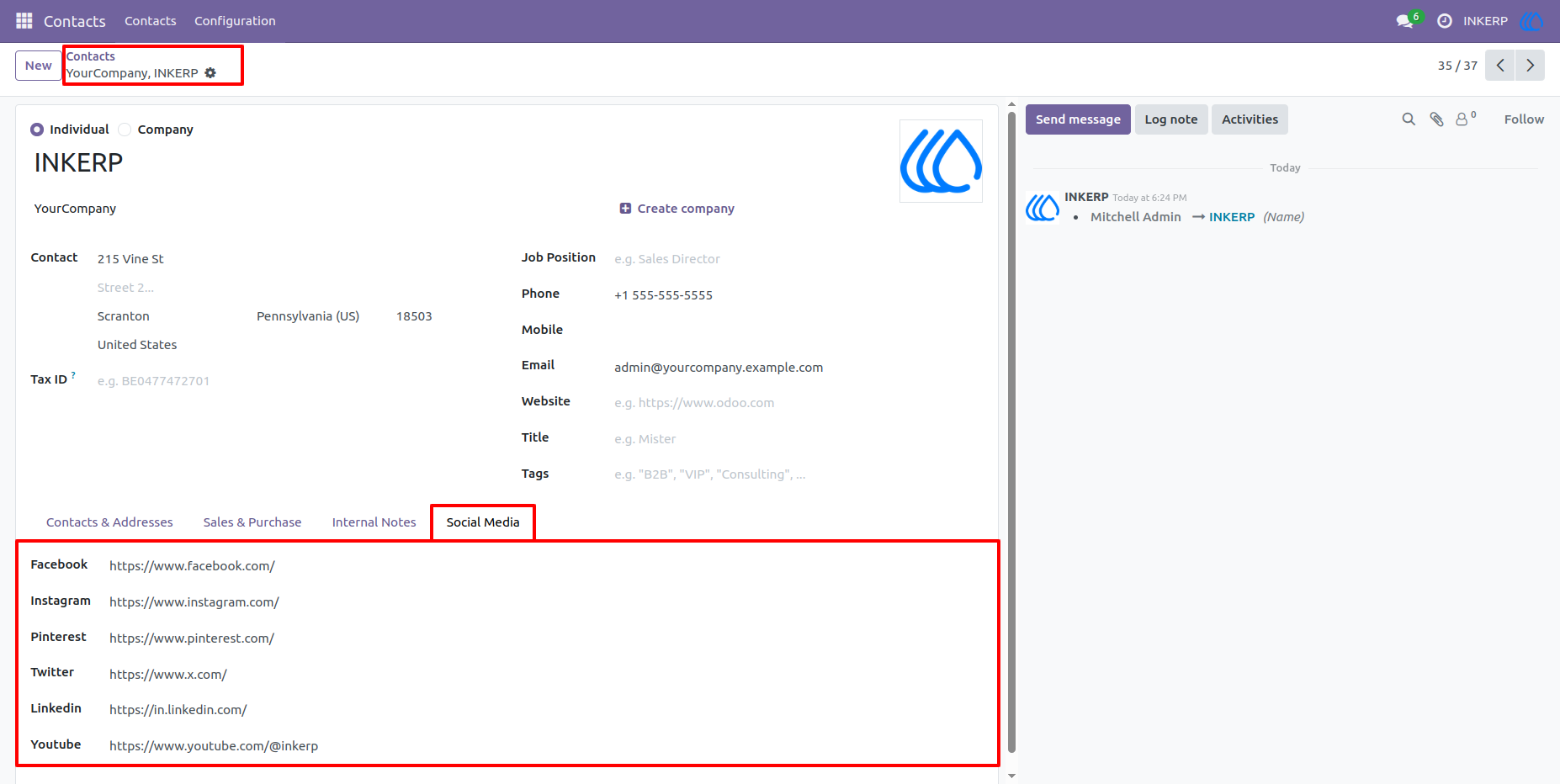
Task: Click the gear actions icon beside YourCompany, INKERP
Action: point(210,73)
